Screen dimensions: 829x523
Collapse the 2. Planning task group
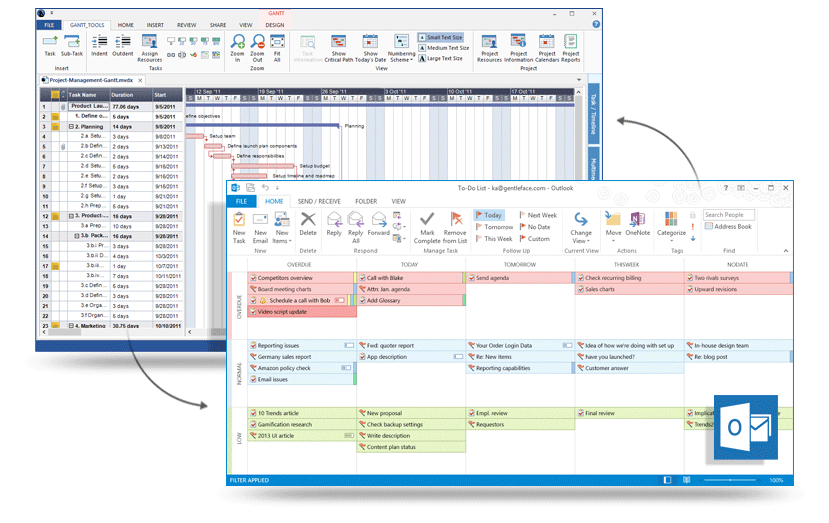coord(71,127)
